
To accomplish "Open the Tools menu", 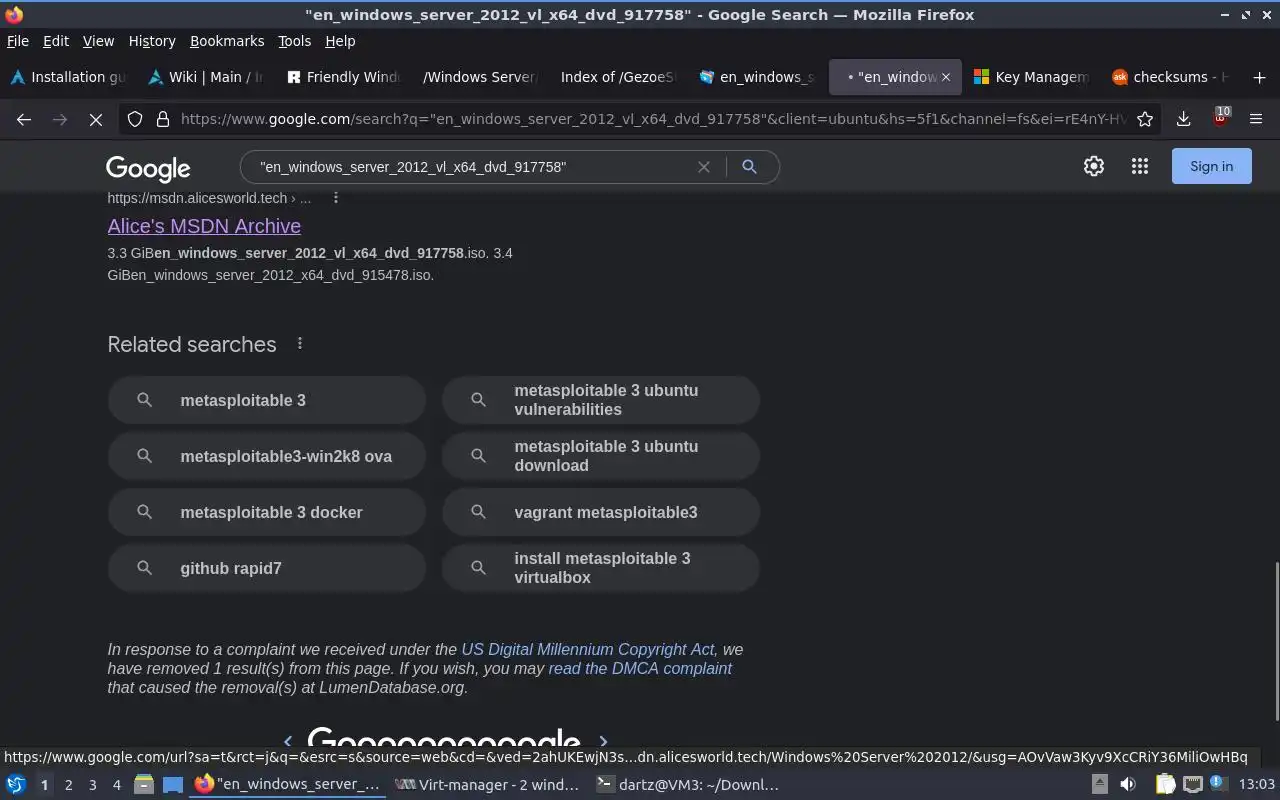I will (x=295, y=41).
